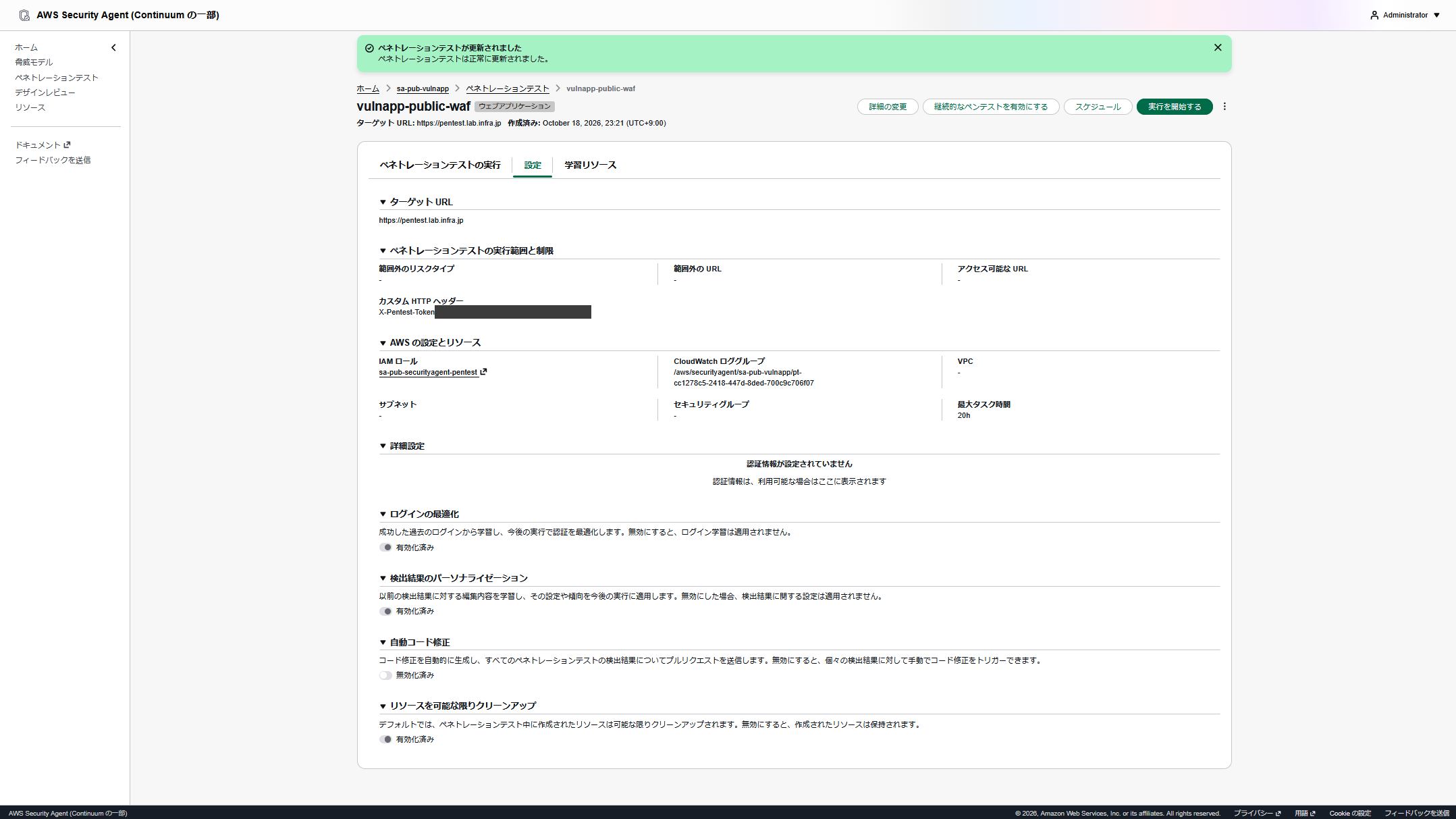Viewport: 1456px width, 819px height.
Task: Open the three-dot more actions menu
Action: tap(1224, 107)
